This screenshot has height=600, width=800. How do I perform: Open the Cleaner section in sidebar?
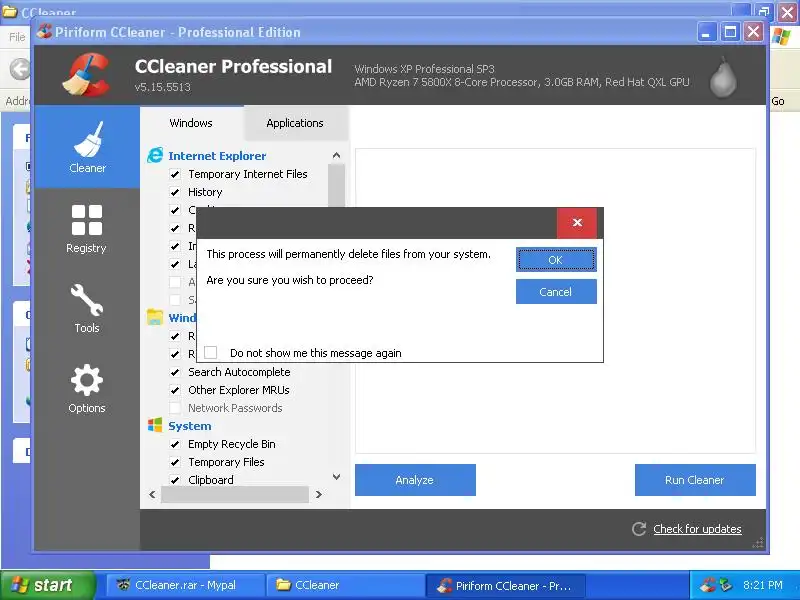coord(87,147)
